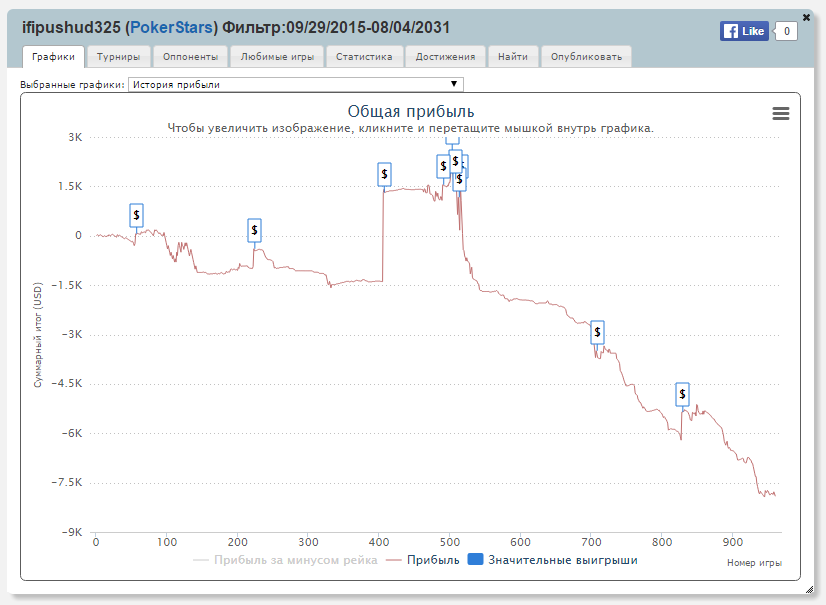Open the chart hamburger menu

click(x=781, y=114)
